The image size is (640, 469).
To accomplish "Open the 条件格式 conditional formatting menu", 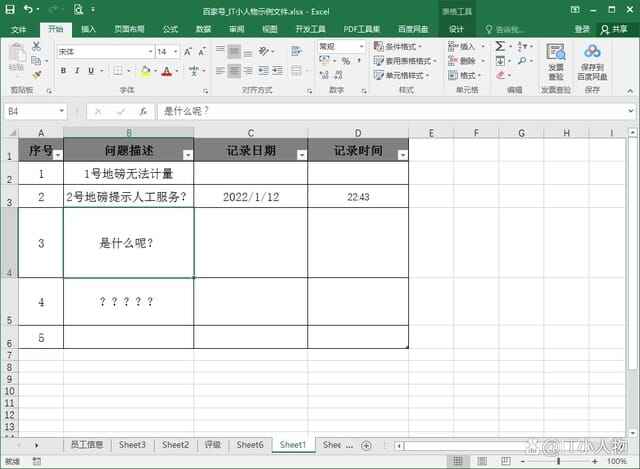I will tap(402, 46).
